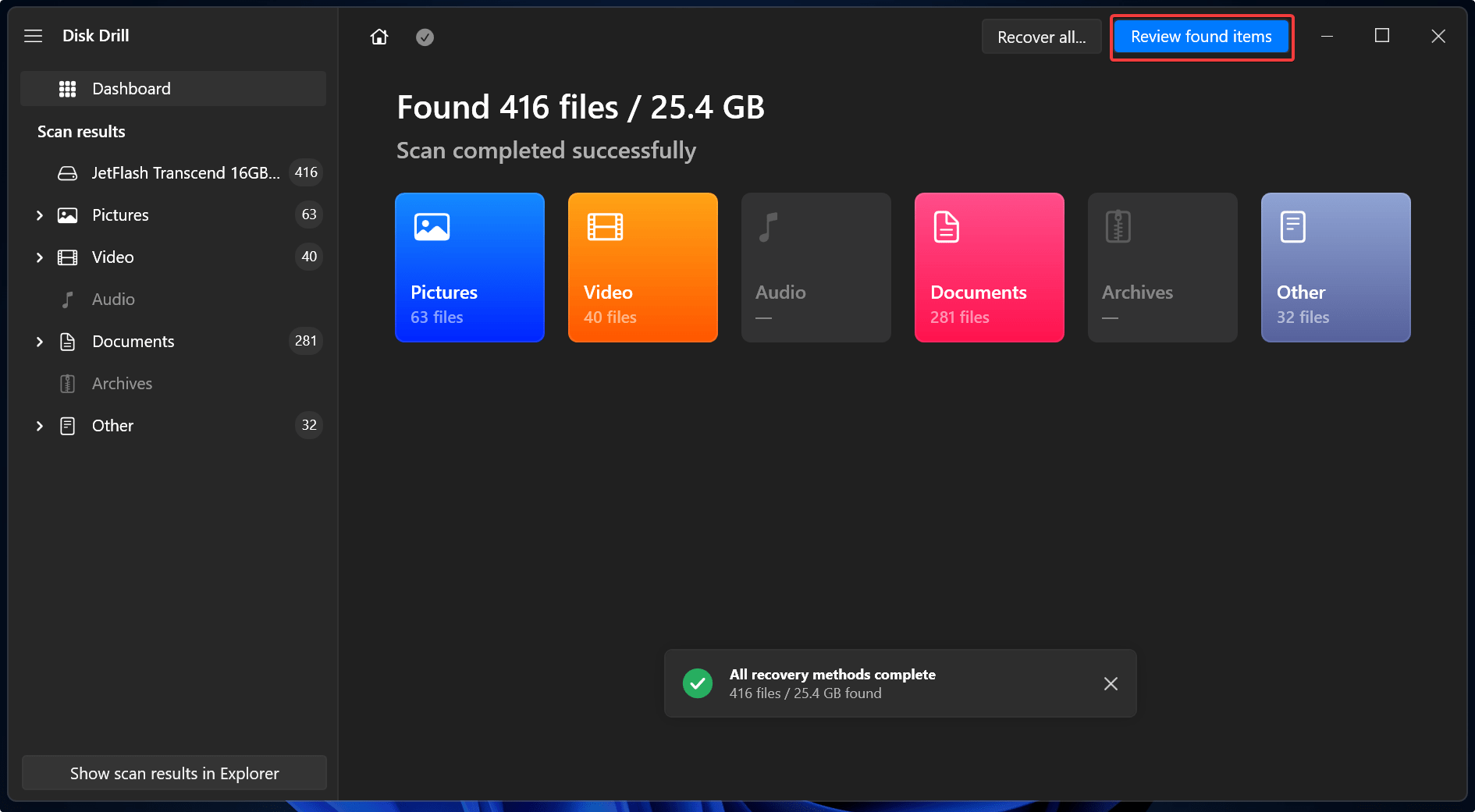The height and width of the screenshot is (812, 1475).
Task: Expand the Pictures tree node
Action: [39, 215]
